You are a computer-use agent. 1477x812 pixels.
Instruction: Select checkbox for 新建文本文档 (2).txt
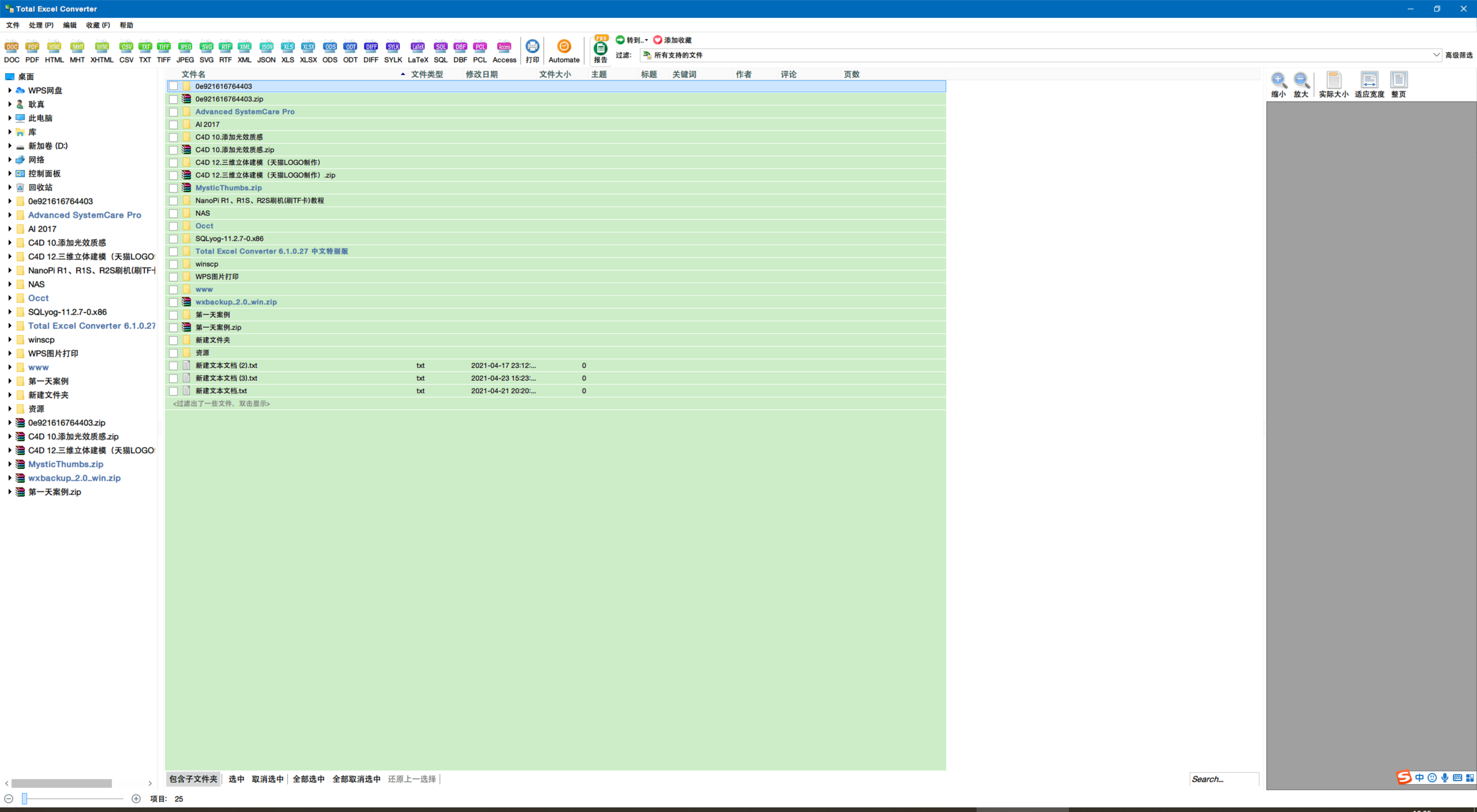pos(173,366)
